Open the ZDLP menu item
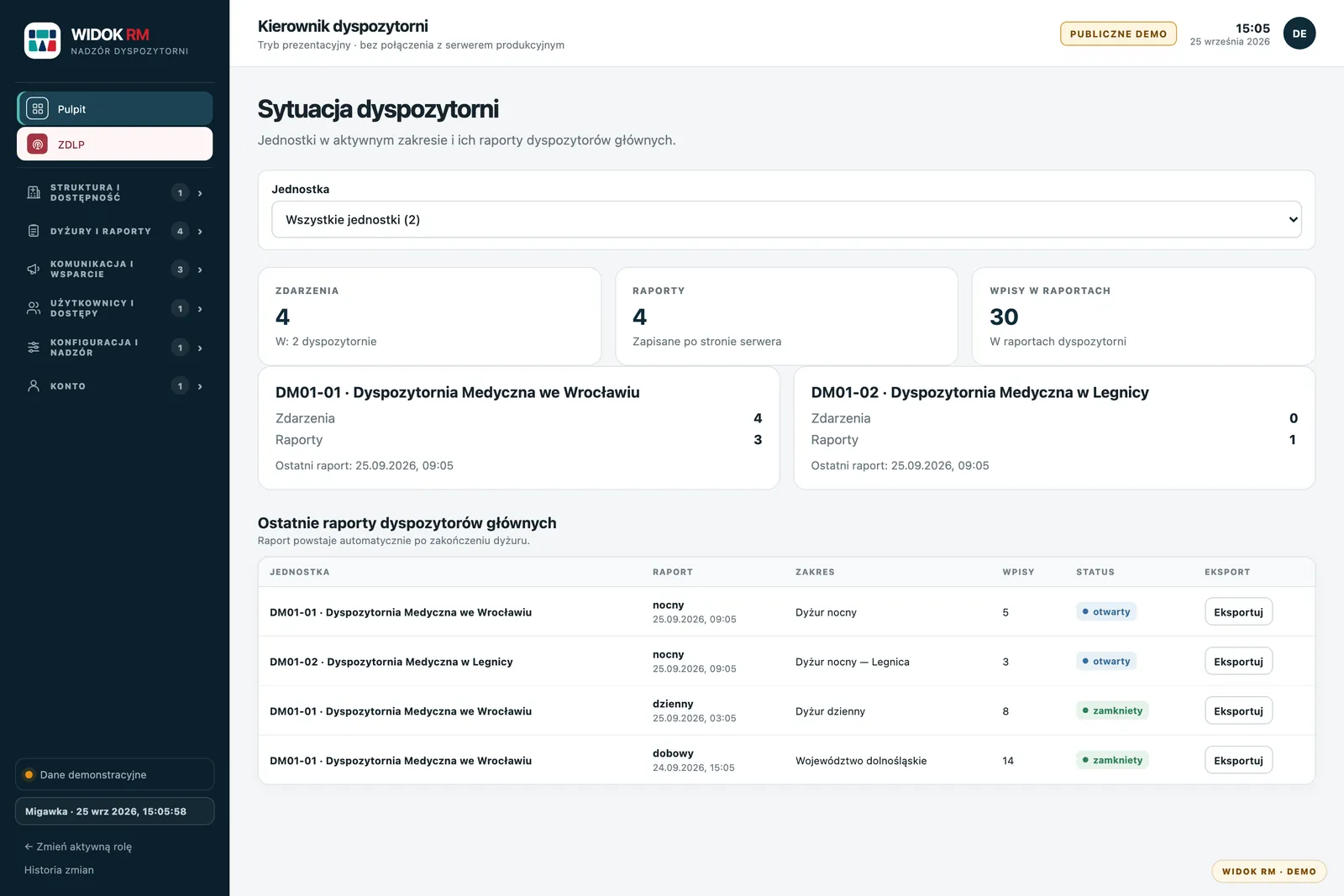This screenshot has height=896, width=1344. tap(115, 144)
